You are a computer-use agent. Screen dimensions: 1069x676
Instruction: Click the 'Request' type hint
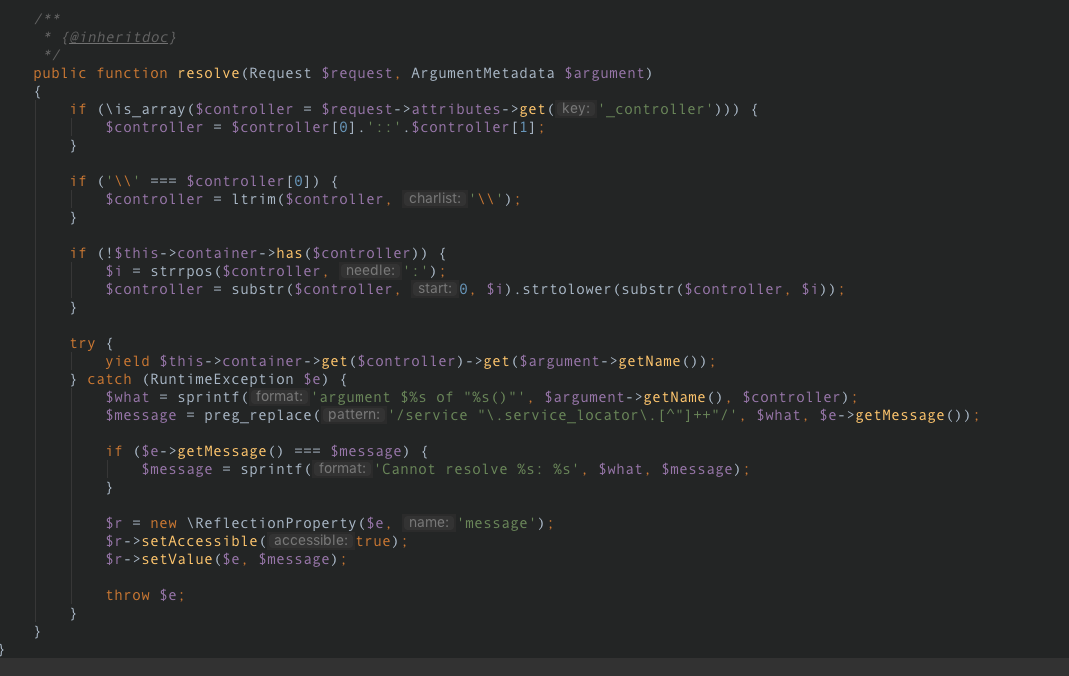tap(280, 74)
